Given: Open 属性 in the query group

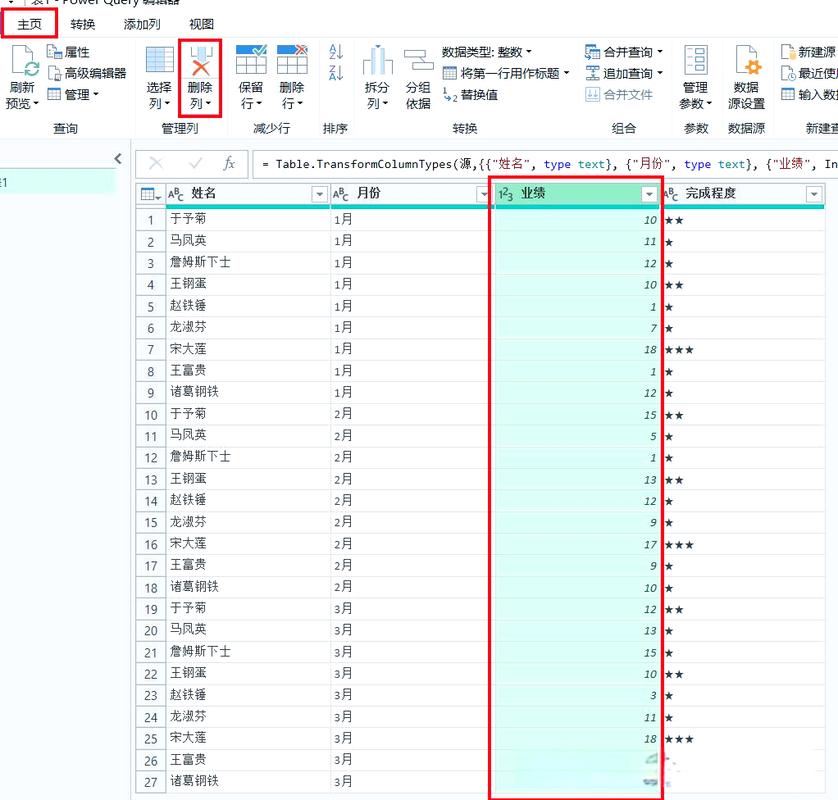Looking at the screenshot, I should 68,52.
